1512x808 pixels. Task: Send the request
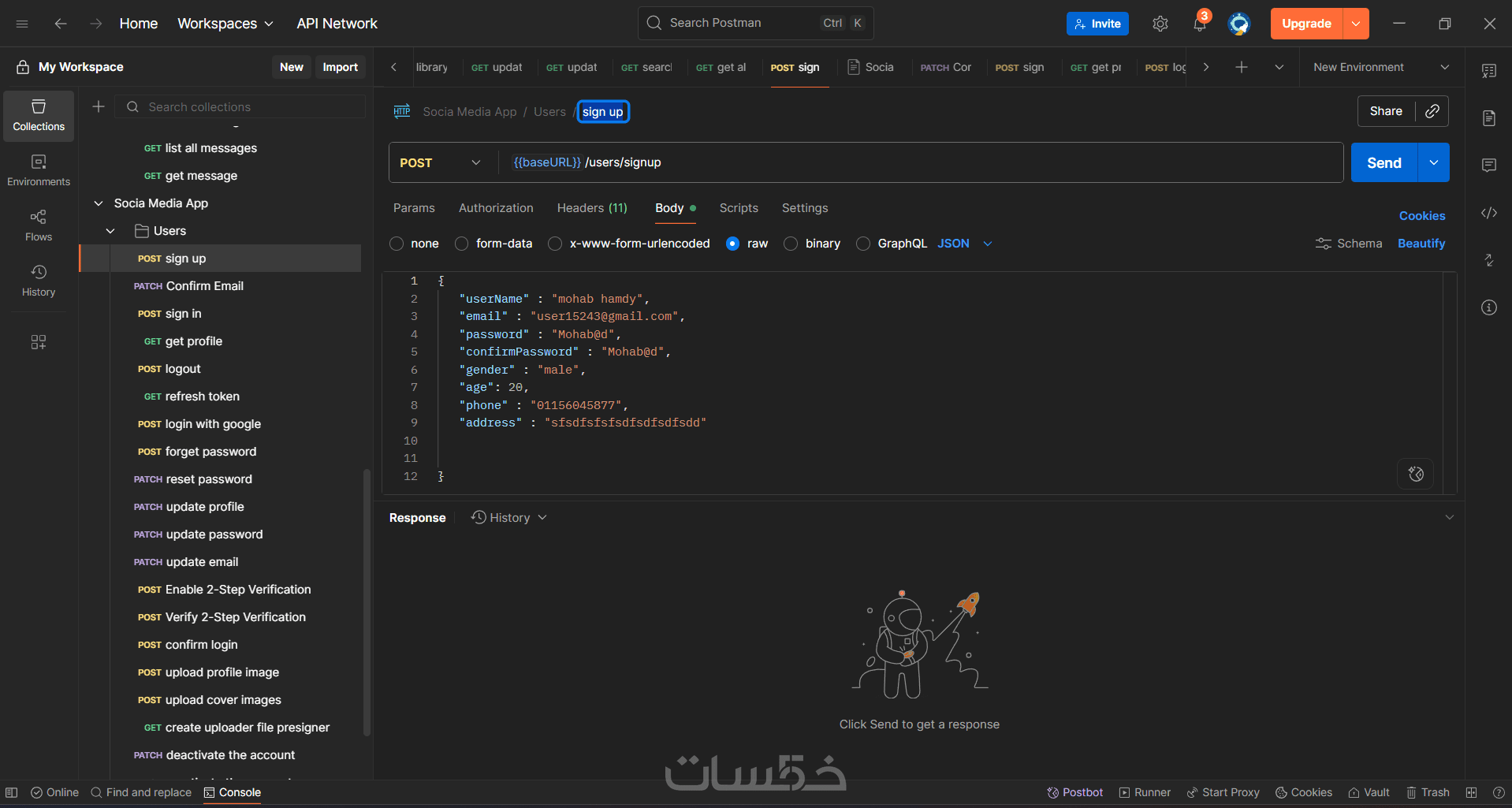[1384, 162]
